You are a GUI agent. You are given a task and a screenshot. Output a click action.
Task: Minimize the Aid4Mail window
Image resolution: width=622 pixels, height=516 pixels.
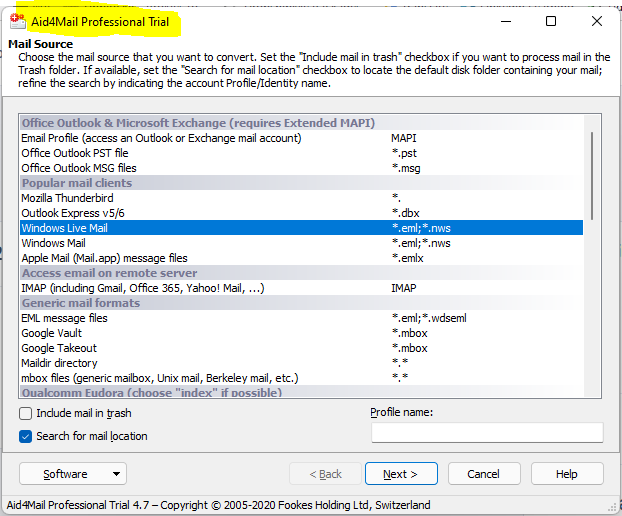tap(506, 21)
